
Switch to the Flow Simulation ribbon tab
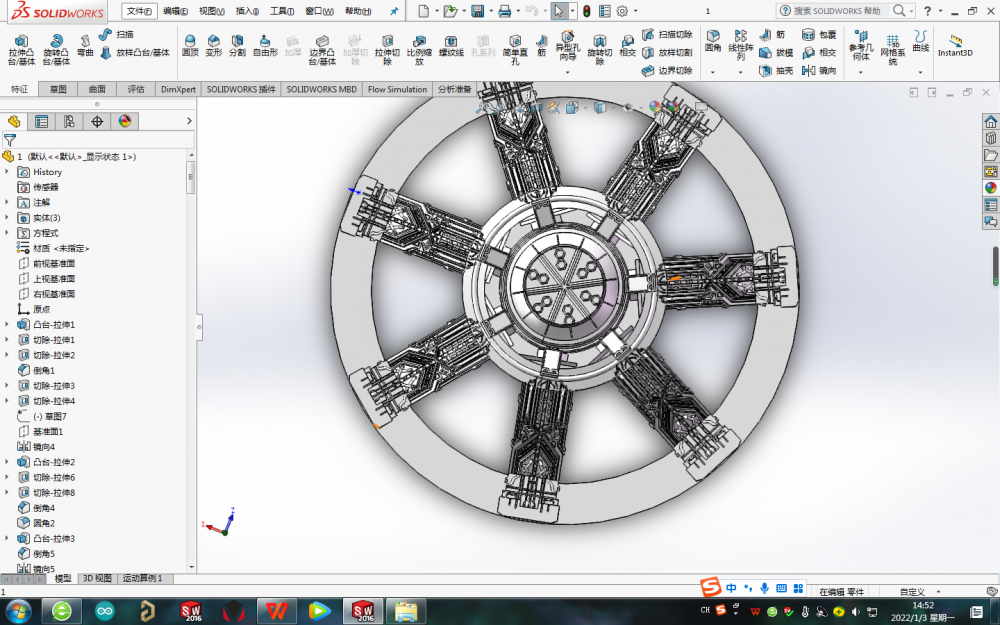pyautogui.click(x=397, y=89)
